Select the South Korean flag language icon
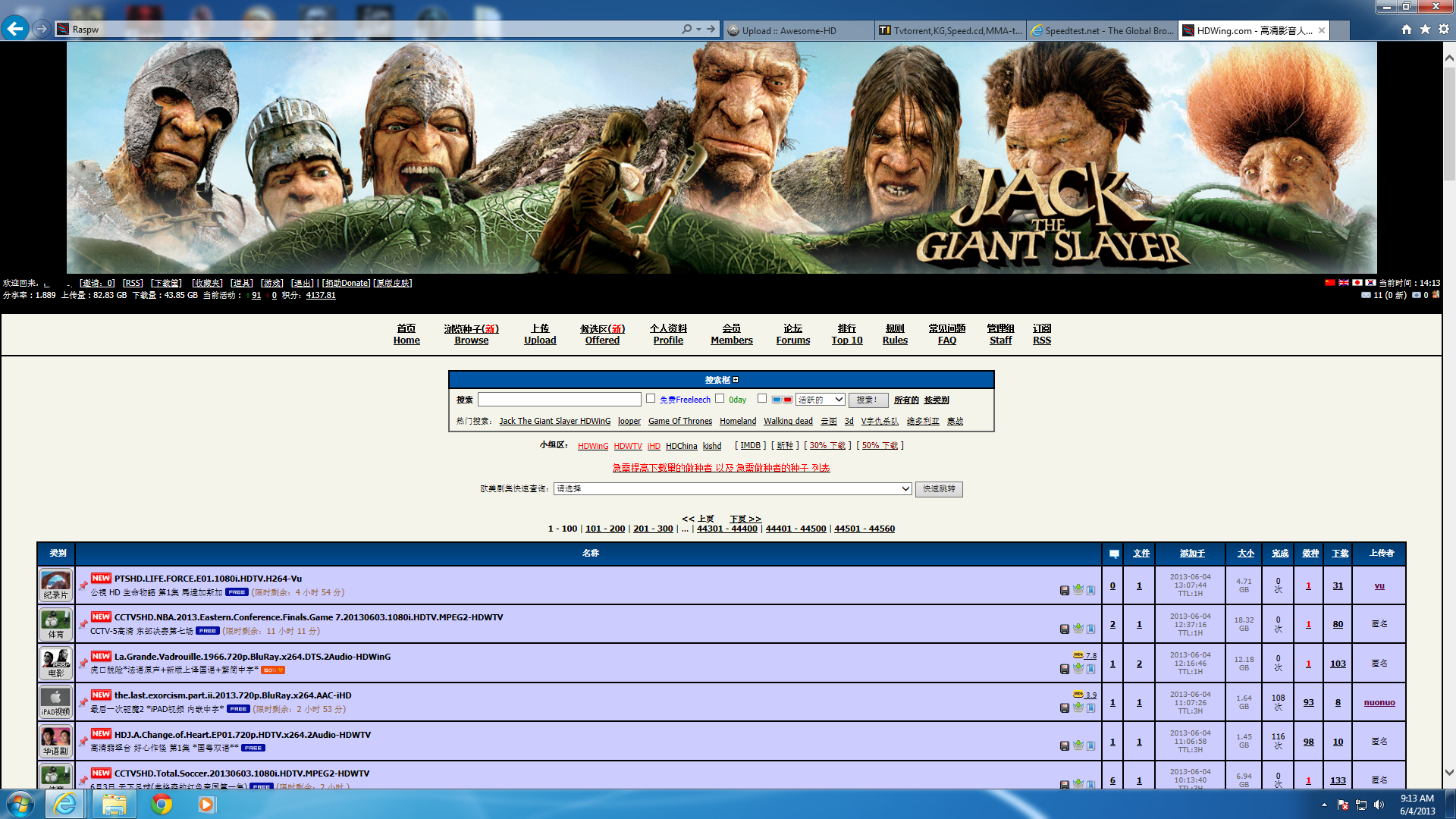The width and height of the screenshot is (1456, 819). pyautogui.click(x=1370, y=283)
